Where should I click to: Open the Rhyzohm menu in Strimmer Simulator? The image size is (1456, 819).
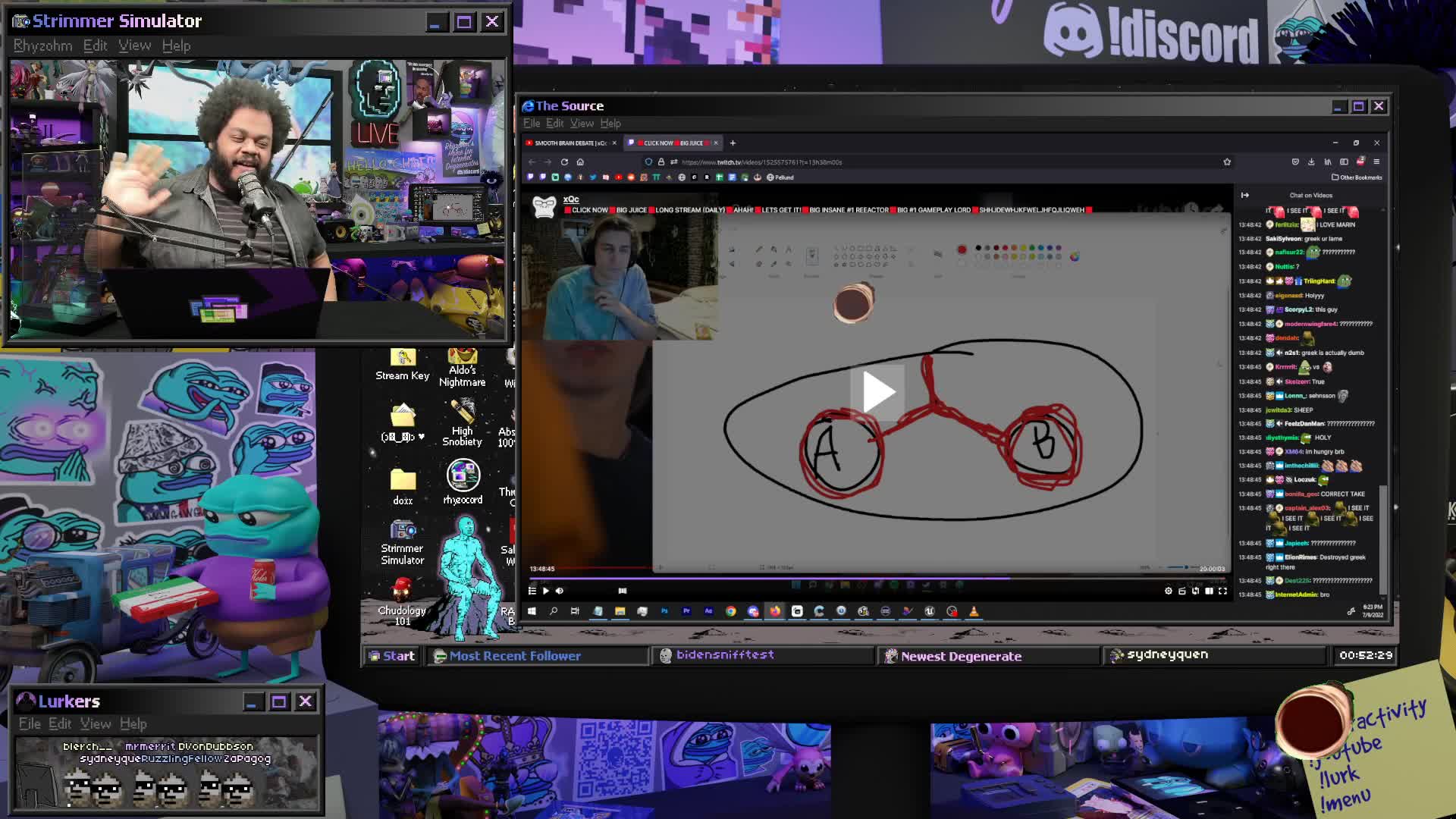click(x=42, y=45)
